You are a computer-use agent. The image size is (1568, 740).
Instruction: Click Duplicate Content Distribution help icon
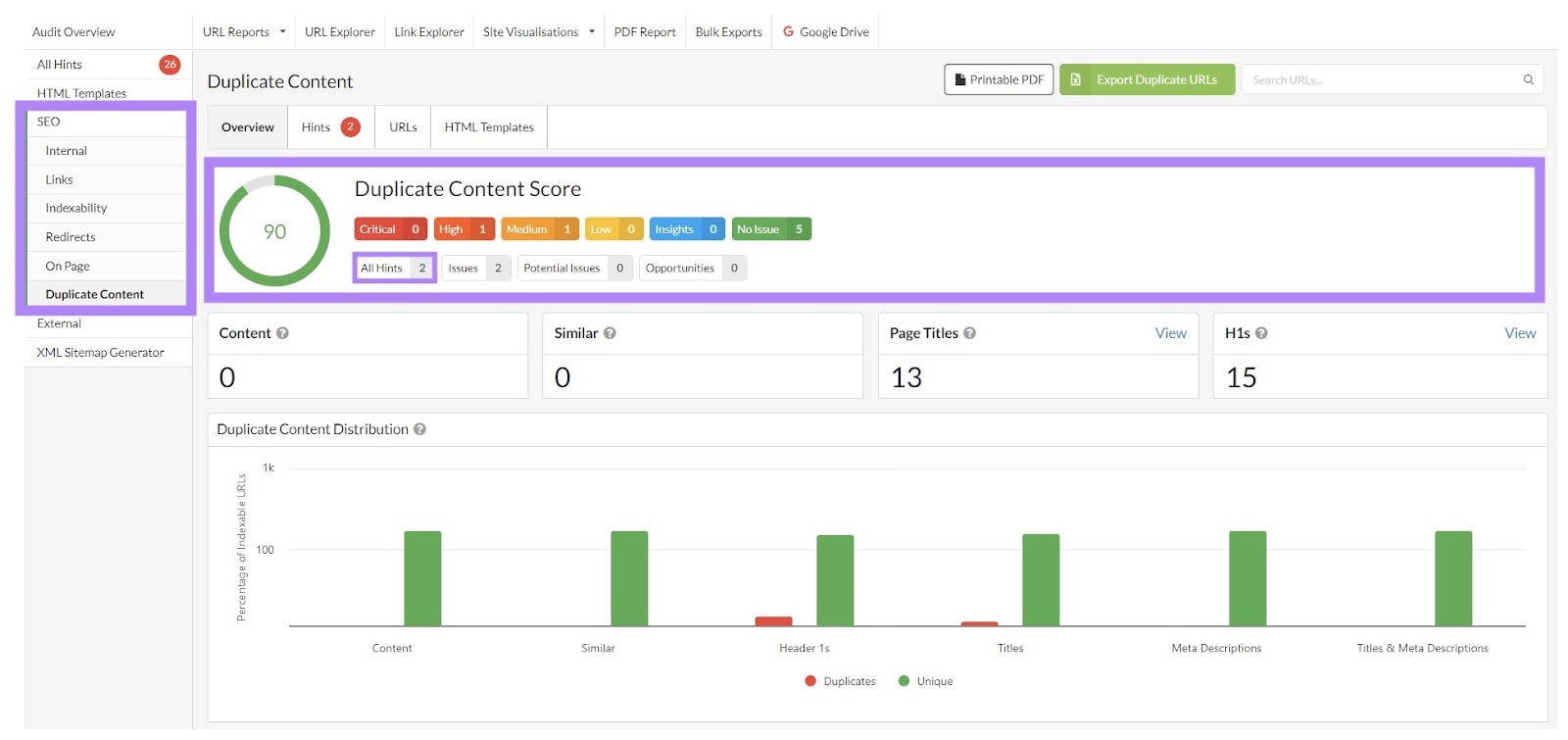(x=419, y=429)
